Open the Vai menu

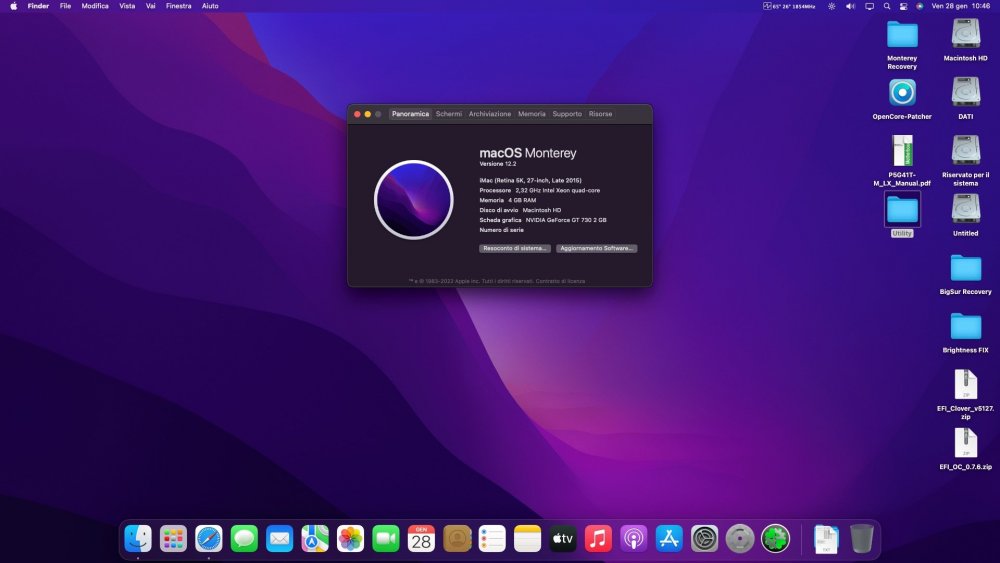(x=151, y=6)
